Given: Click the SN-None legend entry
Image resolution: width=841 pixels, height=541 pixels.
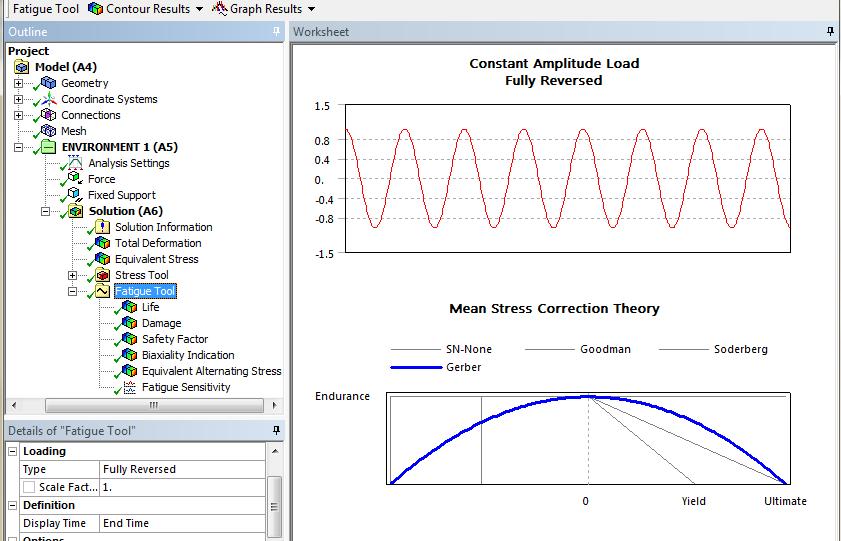Looking at the screenshot, I should (441, 349).
